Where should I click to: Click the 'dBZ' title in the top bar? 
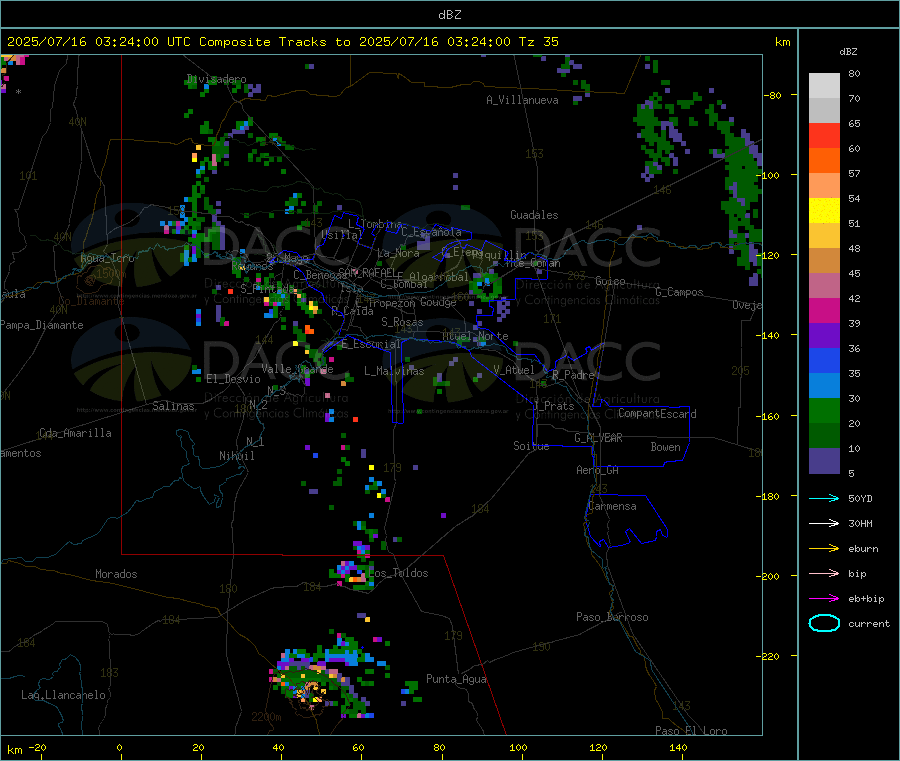click(x=449, y=15)
